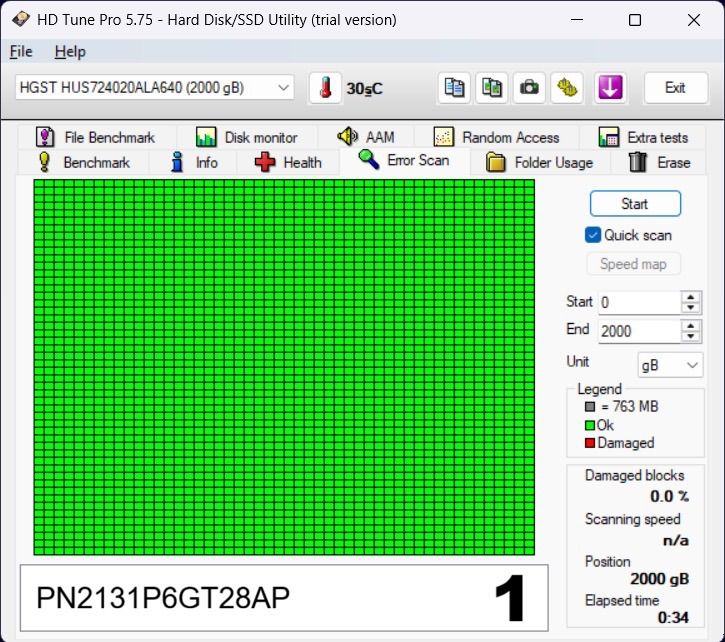Viewport: 725px width, 642px height.
Task: Click the Speed map button
Action: tap(633, 264)
